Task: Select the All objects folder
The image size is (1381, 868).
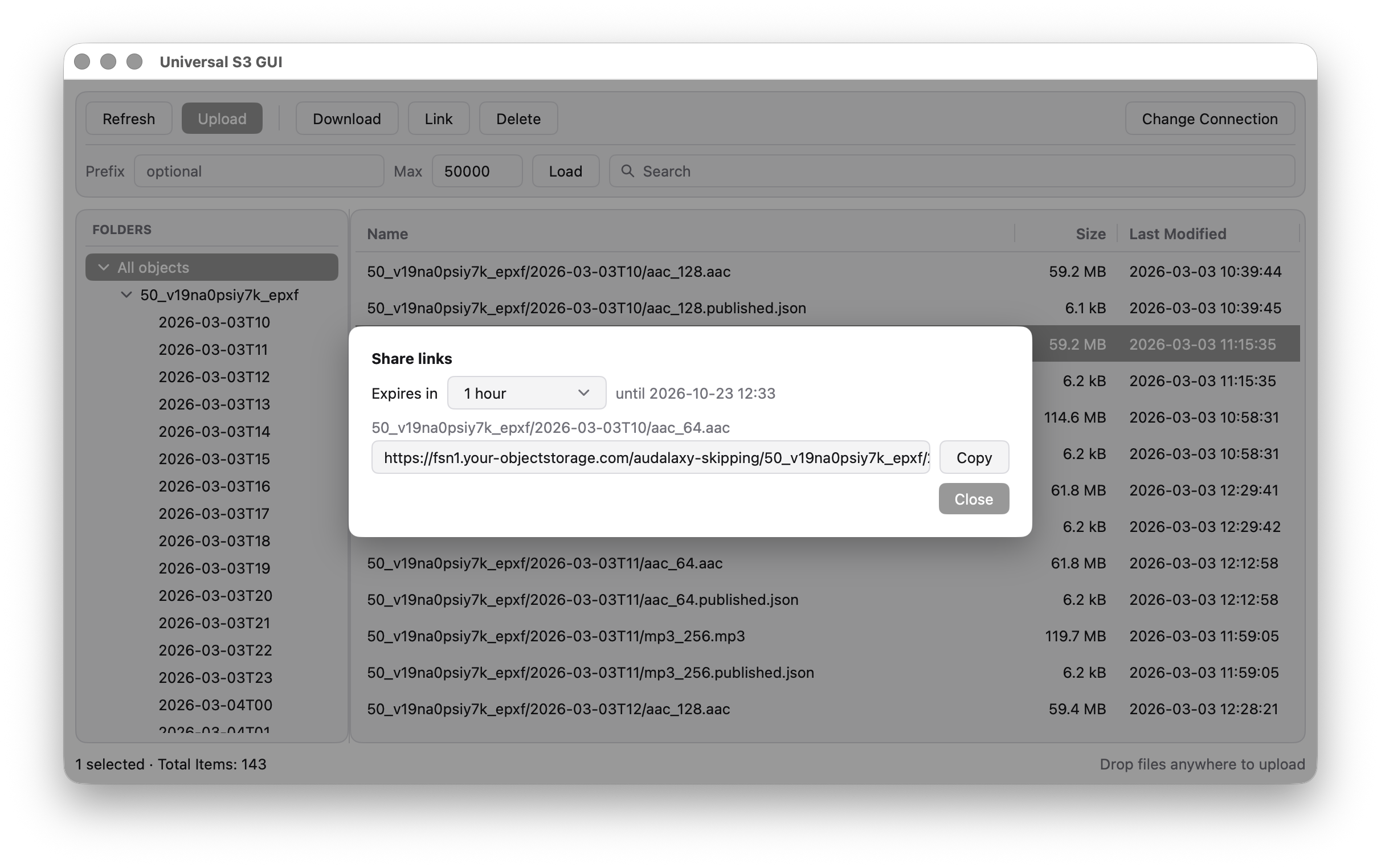Action: [x=211, y=267]
